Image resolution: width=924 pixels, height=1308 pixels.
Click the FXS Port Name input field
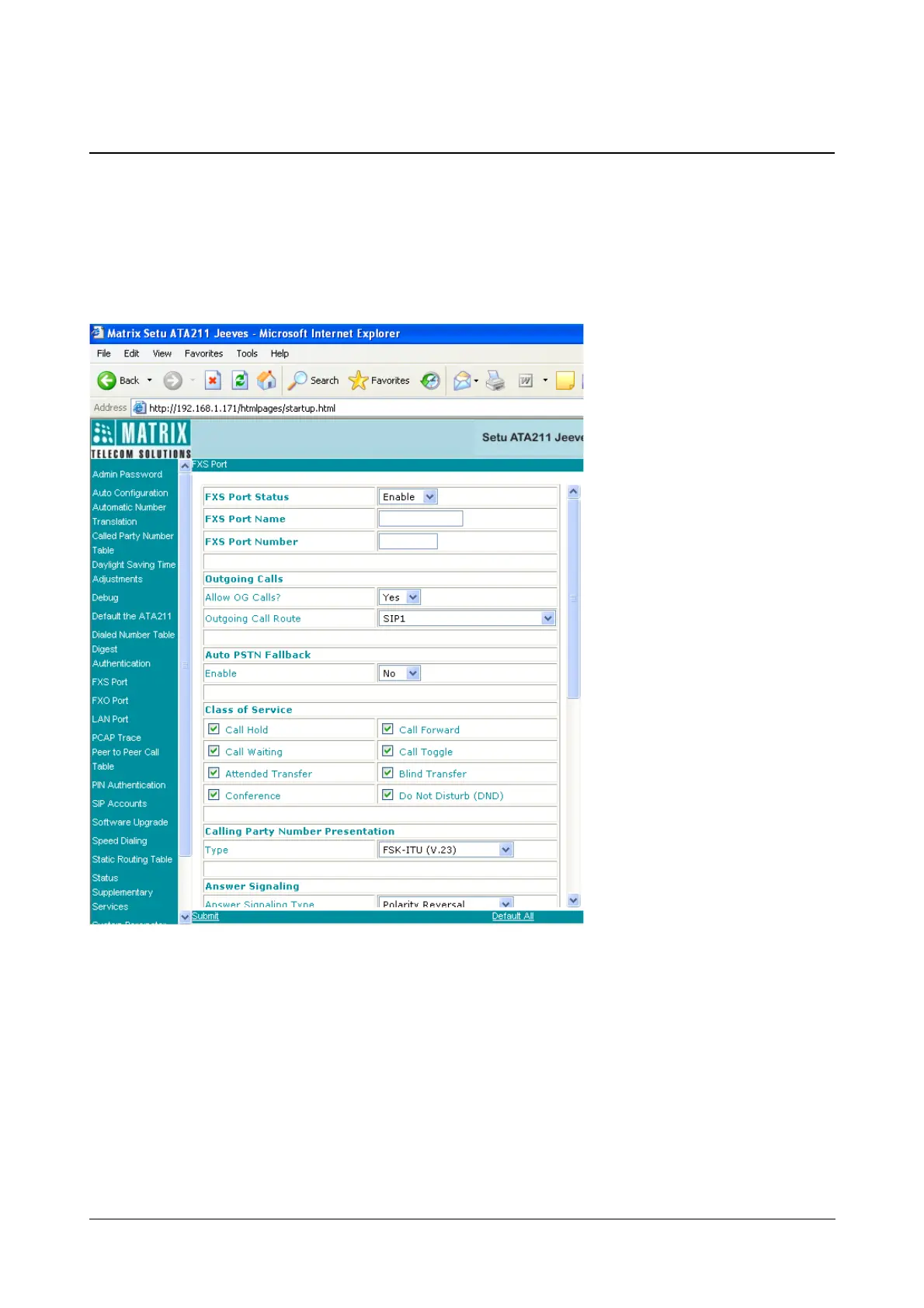coord(421,518)
